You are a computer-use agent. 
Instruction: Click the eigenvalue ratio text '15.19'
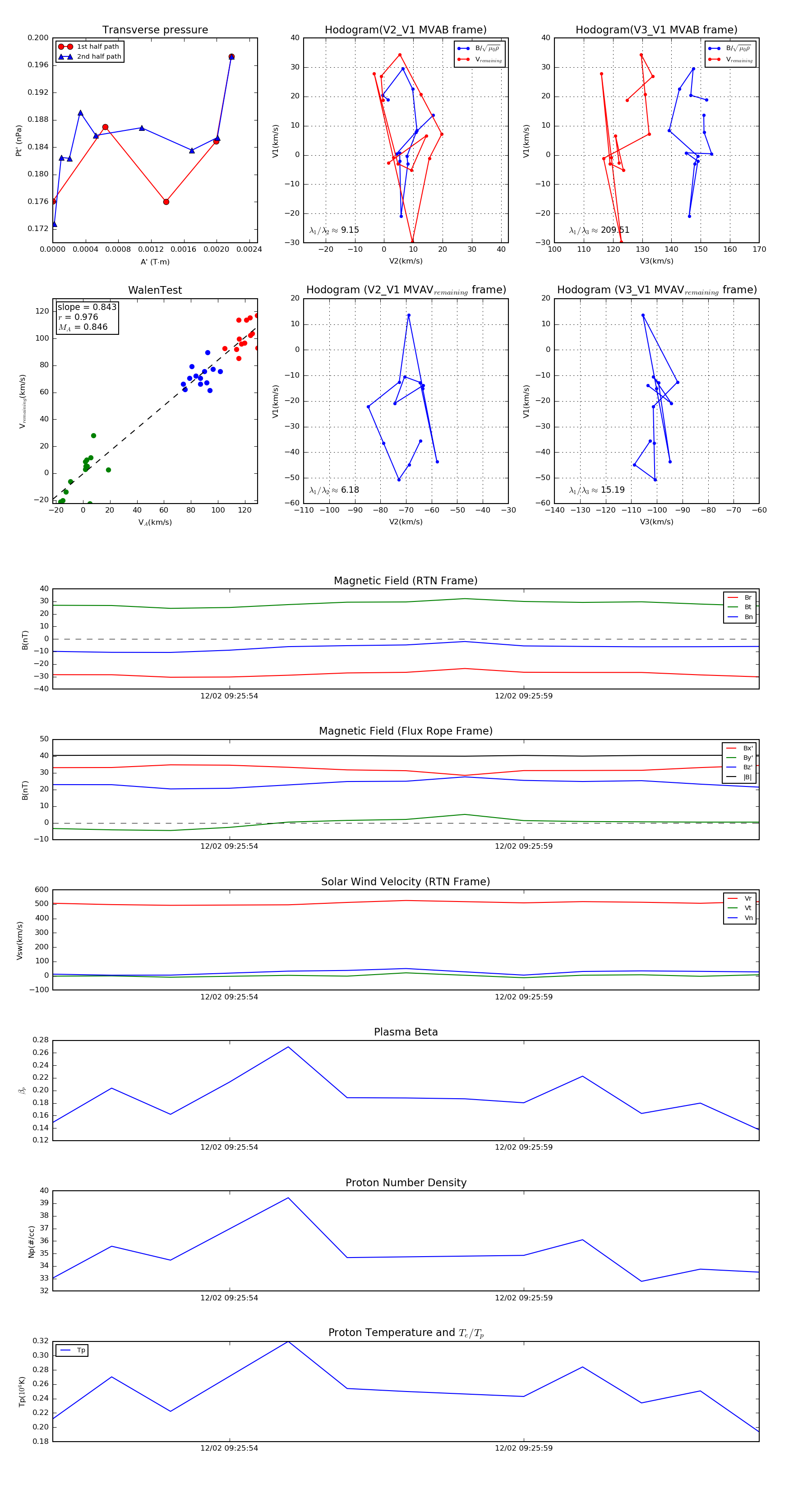(613, 490)
